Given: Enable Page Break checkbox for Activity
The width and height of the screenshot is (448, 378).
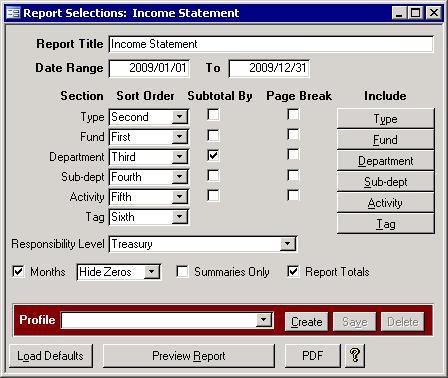Looking at the screenshot, I should tap(293, 195).
